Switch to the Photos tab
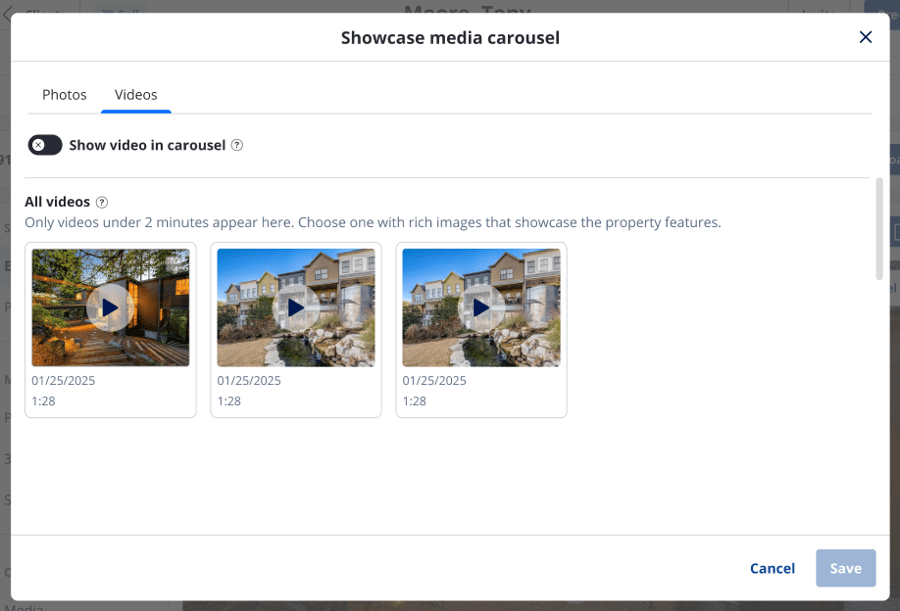 pyautogui.click(x=64, y=95)
